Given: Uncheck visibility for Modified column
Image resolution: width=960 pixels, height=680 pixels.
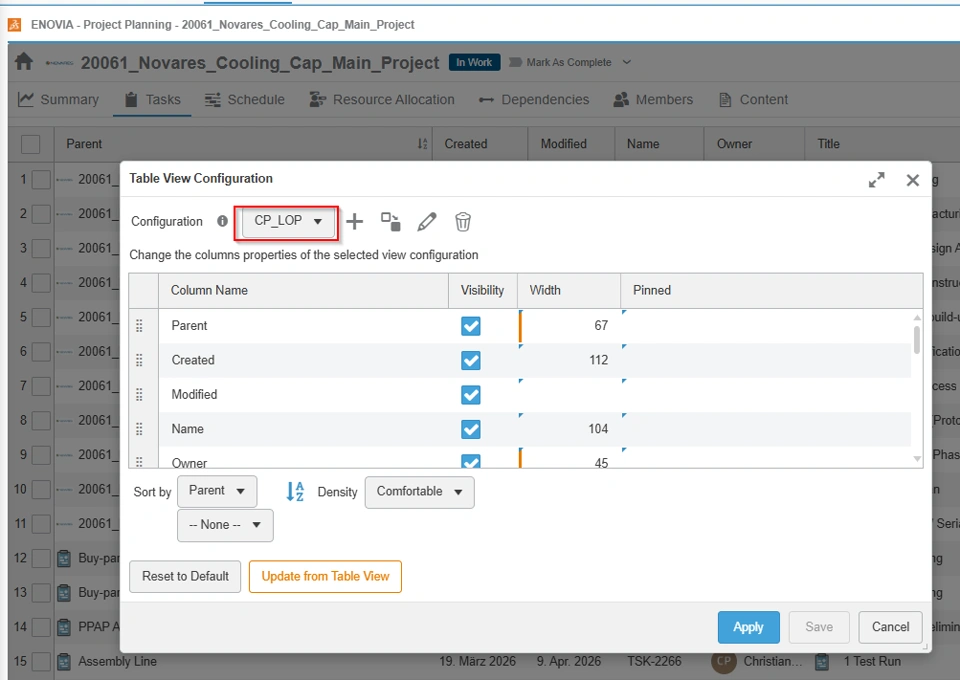Looking at the screenshot, I should 471,394.
